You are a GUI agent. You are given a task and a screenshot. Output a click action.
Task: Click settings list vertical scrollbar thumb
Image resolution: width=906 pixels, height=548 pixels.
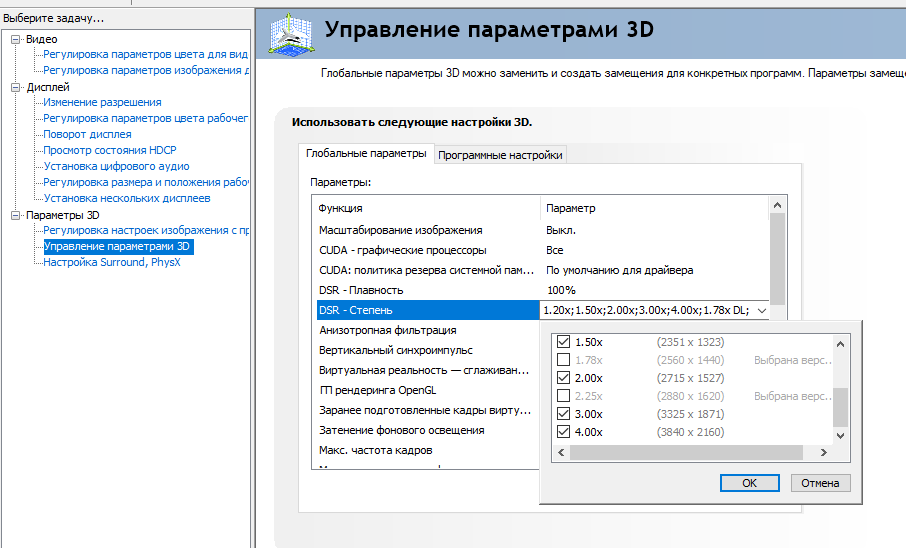[x=777, y=259]
